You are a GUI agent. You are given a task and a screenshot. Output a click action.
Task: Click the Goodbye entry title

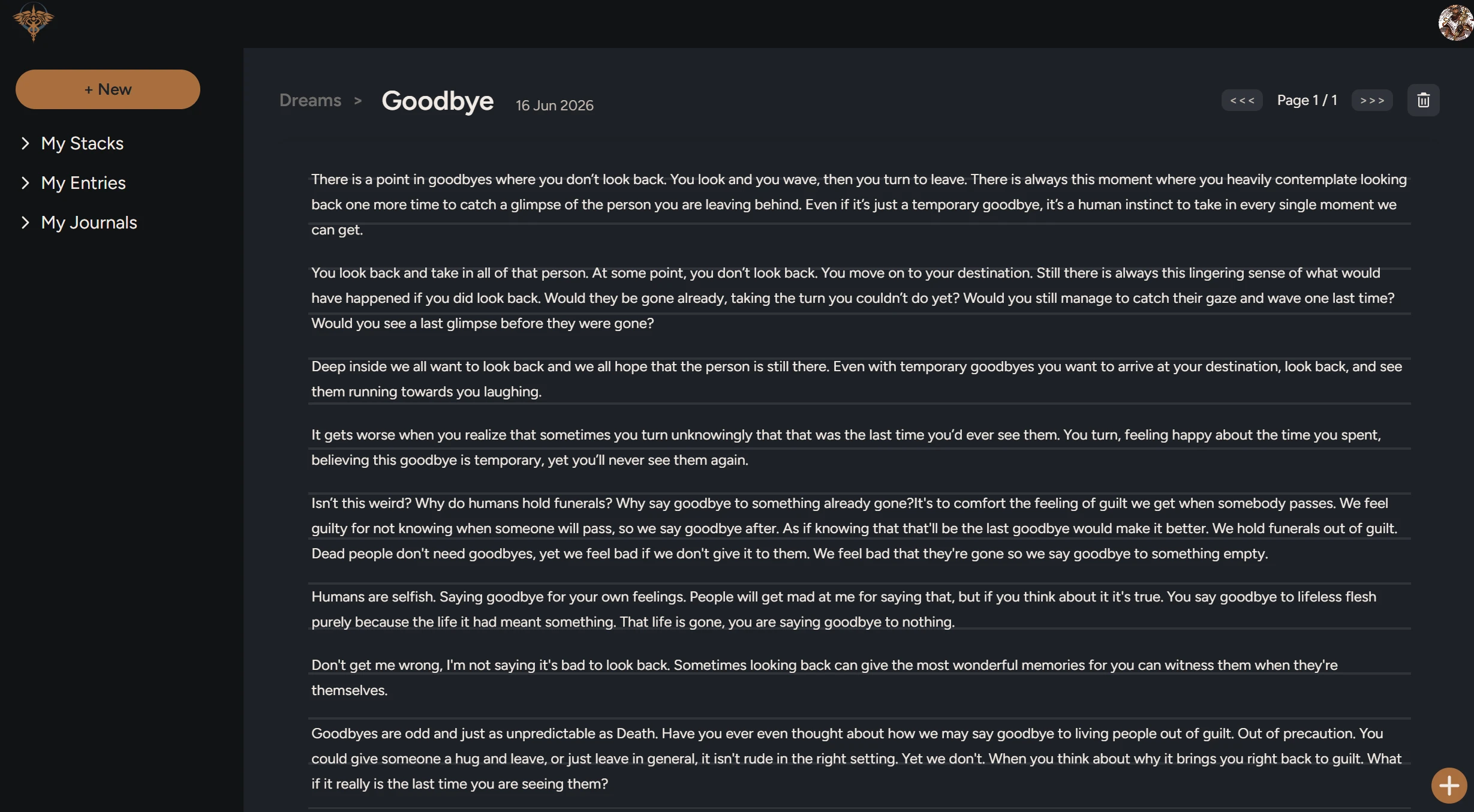438,101
